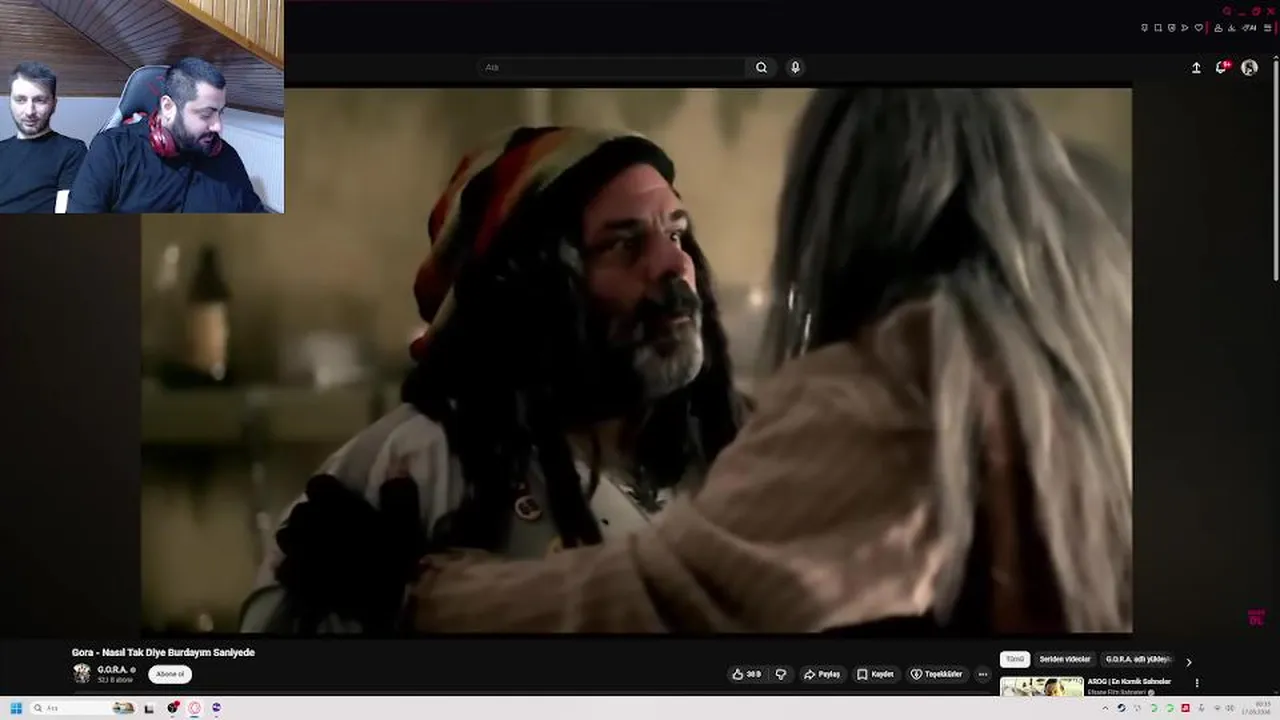Screen dimensions: 1280x720
Task: Select the Tümü filter chip
Action: coord(1015,660)
